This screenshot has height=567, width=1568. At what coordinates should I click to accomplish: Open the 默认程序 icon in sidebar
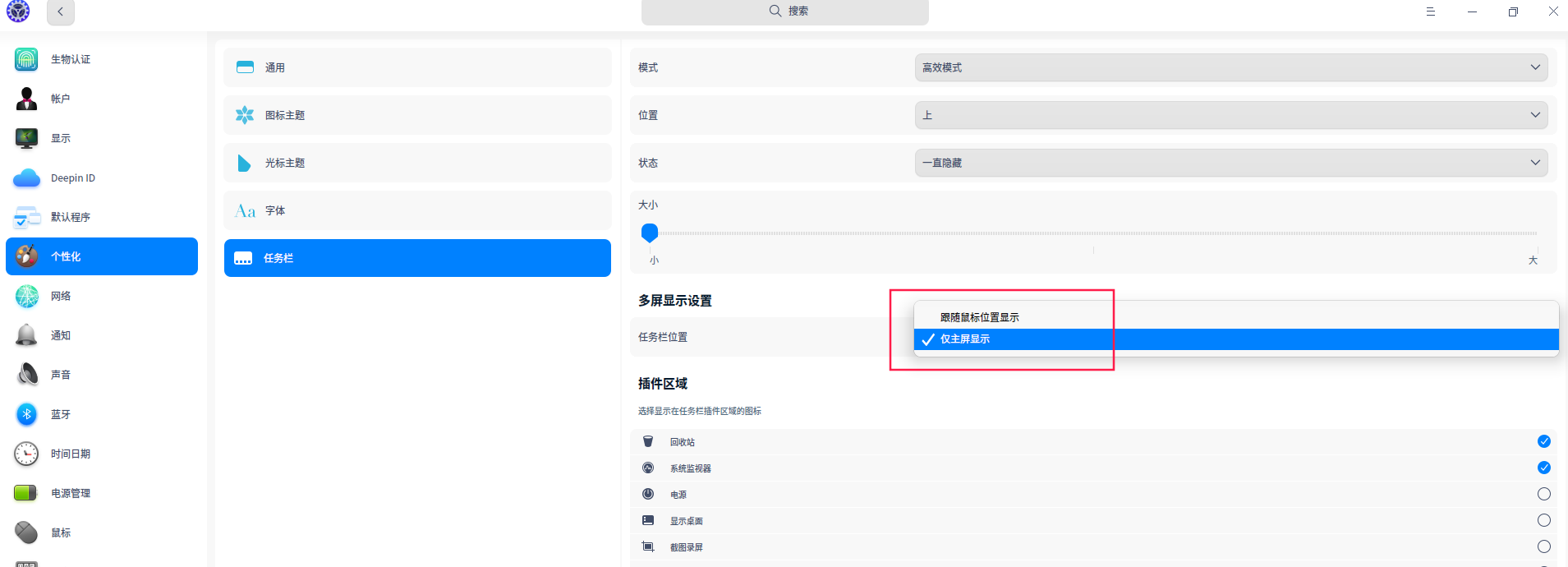26,217
